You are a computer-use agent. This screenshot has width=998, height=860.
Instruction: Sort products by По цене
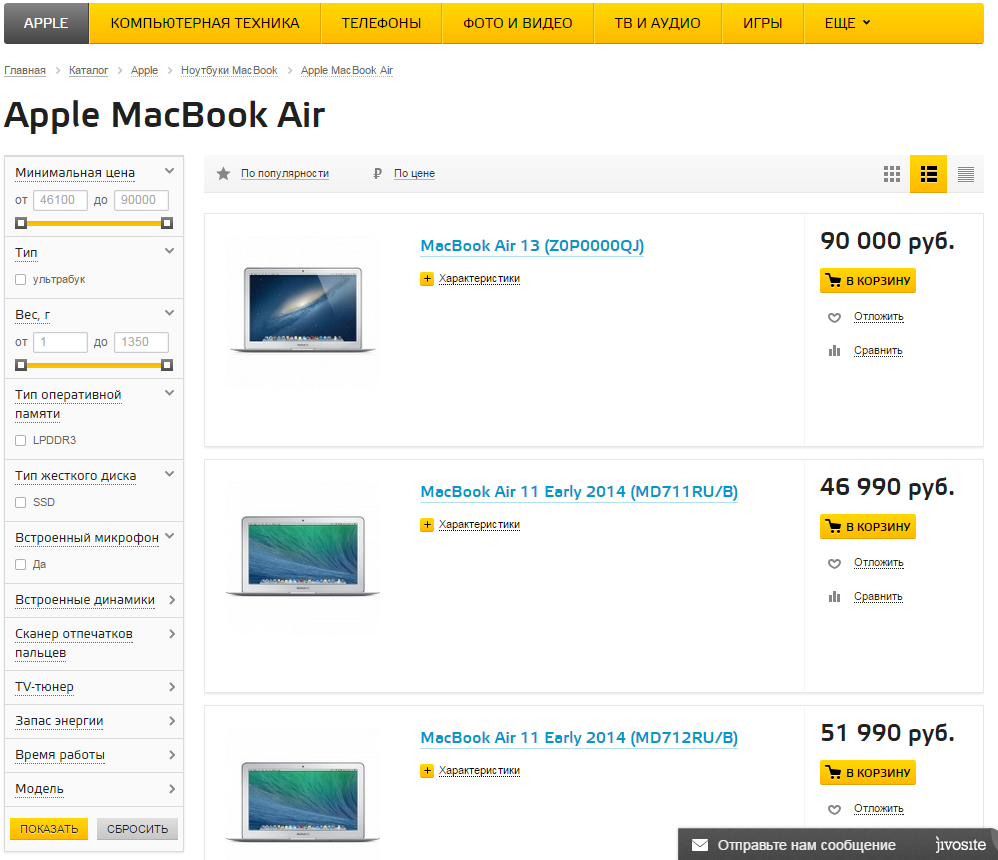414,173
